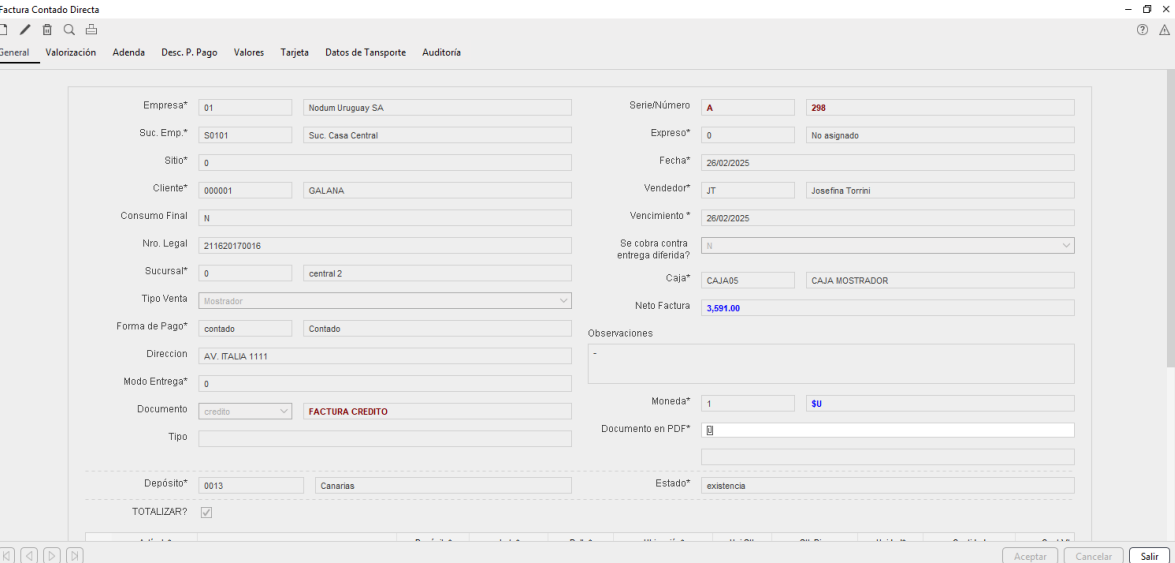This screenshot has width=1175, height=563.
Task: Click the trash delete icon
Action: tap(47, 30)
